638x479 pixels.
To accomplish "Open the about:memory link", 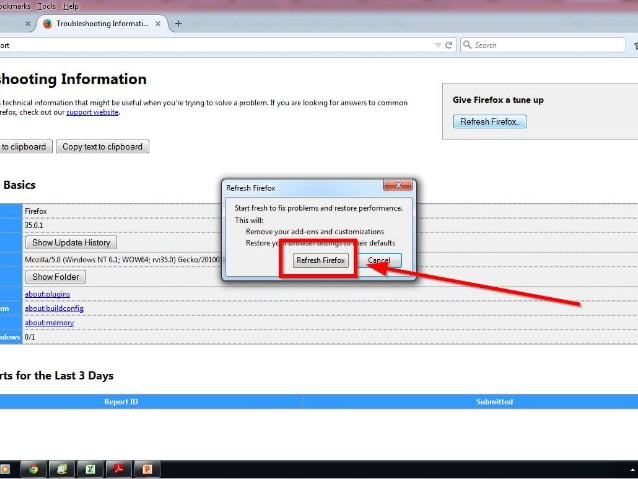I will click(49, 322).
